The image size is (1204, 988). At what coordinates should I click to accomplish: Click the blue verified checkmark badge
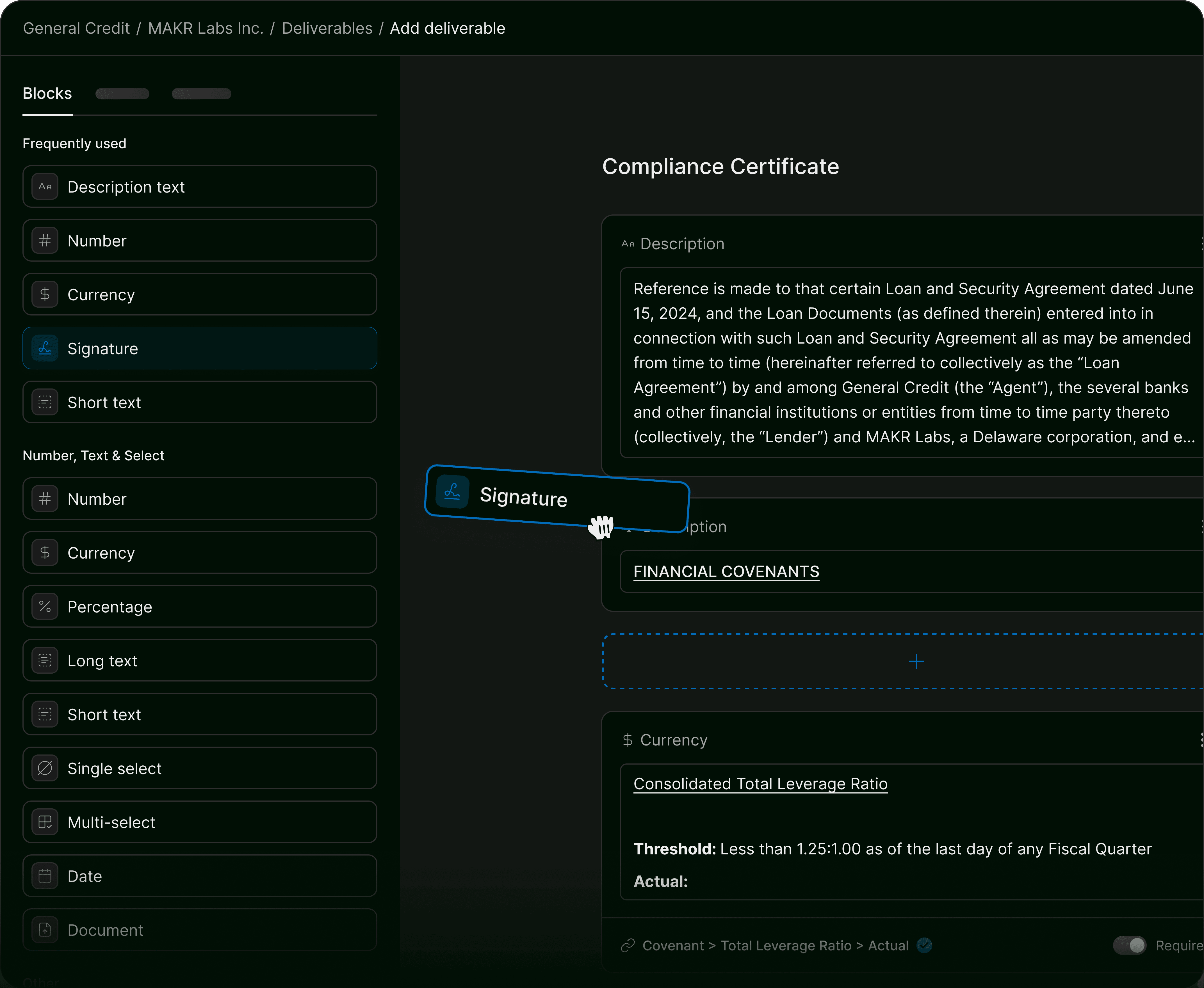pos(925,946)
